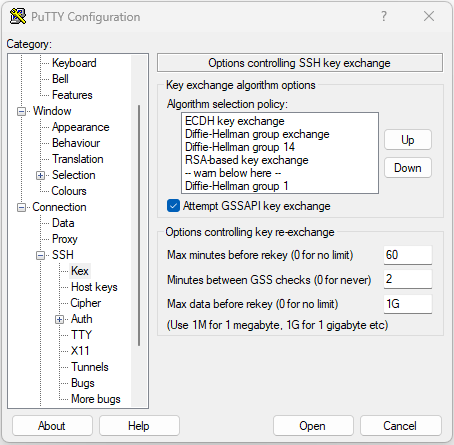Uncheck Attempt GSSAPI key exchange

pyautogui.click(x=173, y=206)
